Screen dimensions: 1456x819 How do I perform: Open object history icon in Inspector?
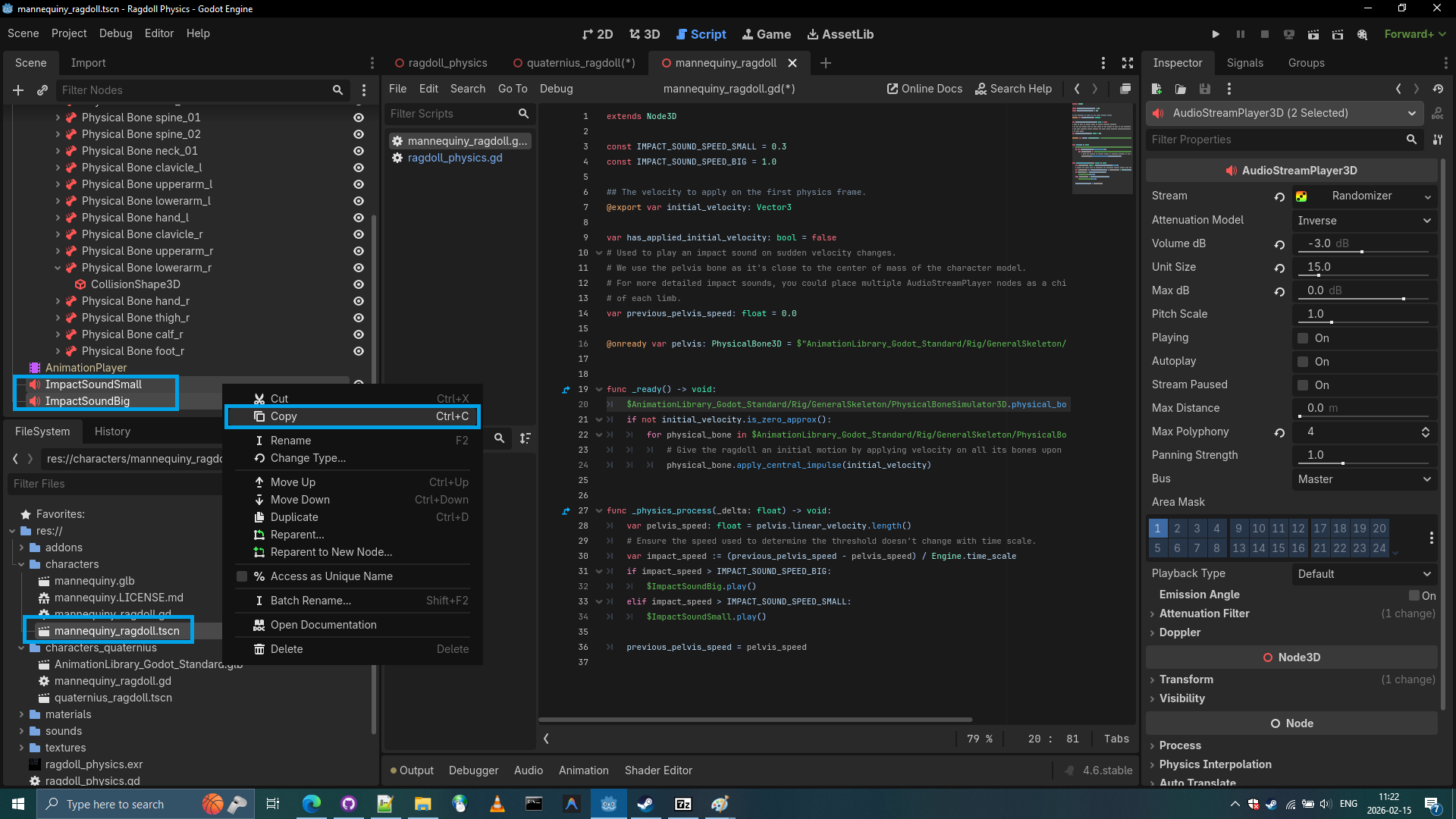click(1438, 89)
